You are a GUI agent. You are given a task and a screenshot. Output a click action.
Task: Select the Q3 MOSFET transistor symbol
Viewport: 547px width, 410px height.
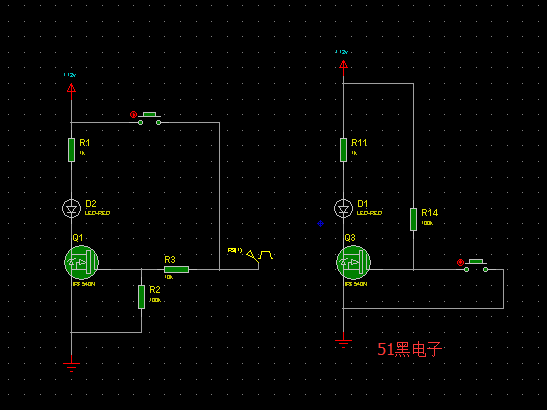(353, 262)
